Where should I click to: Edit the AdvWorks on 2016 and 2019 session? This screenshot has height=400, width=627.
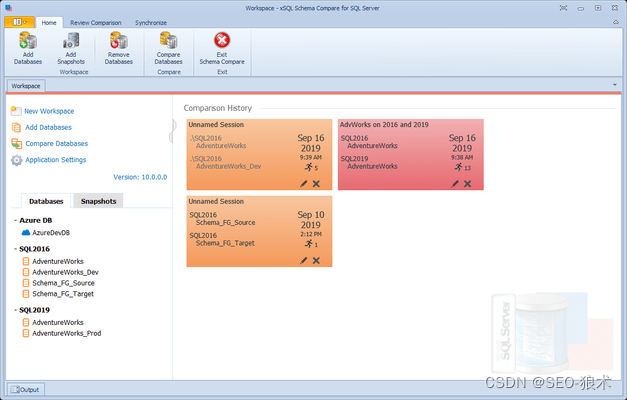pos(455,184)
